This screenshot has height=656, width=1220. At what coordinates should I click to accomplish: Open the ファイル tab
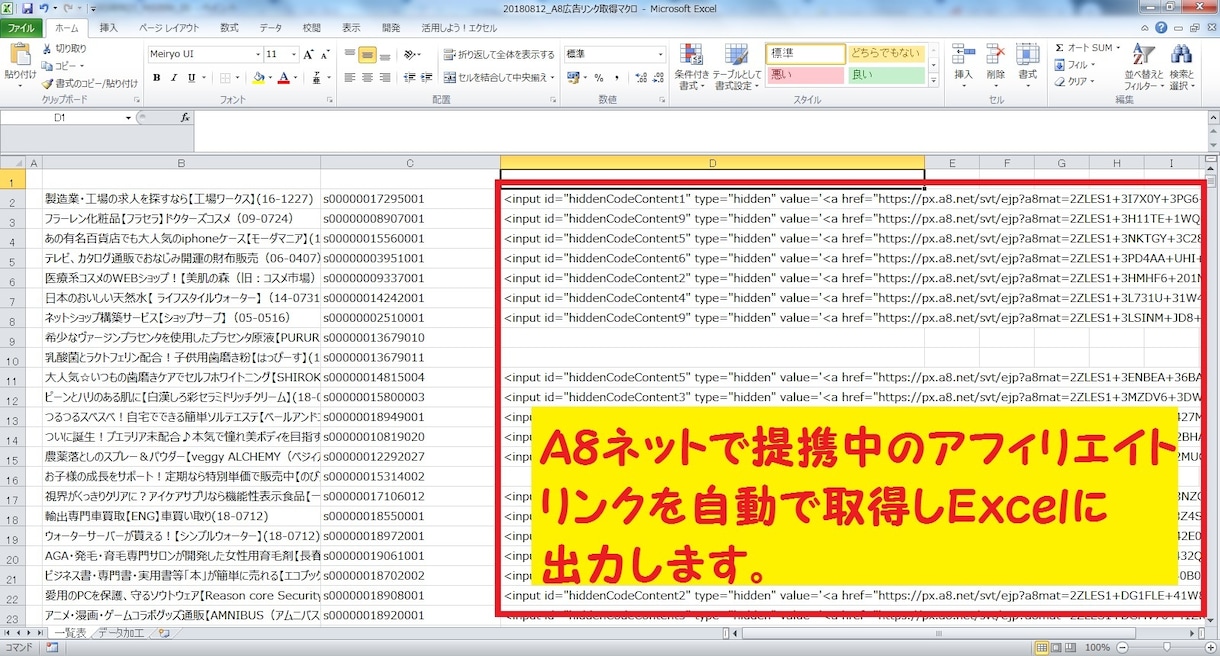[x=20, y=28]
